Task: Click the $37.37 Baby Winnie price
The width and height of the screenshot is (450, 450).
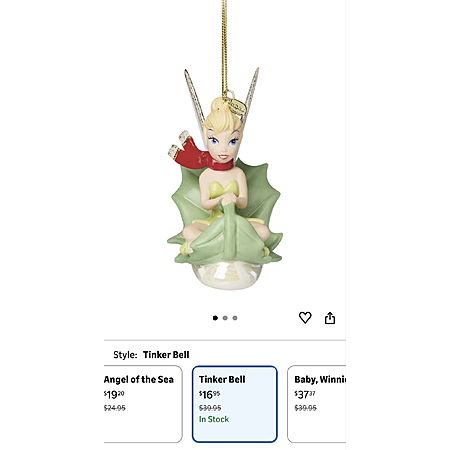Action: coord(305,395)
